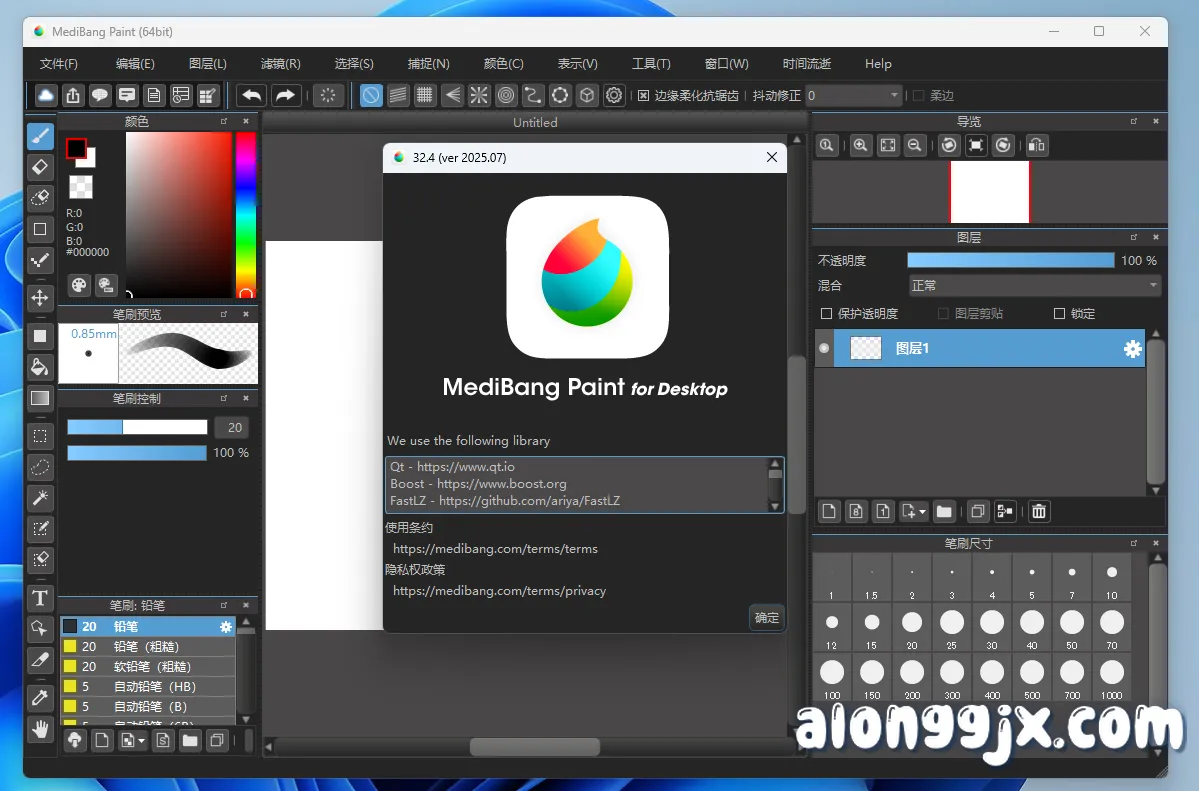Viewport: 1199px width, 791px height.
Task: Click the Undo arrow in the toolbar
Action: (x=253, y=95)
